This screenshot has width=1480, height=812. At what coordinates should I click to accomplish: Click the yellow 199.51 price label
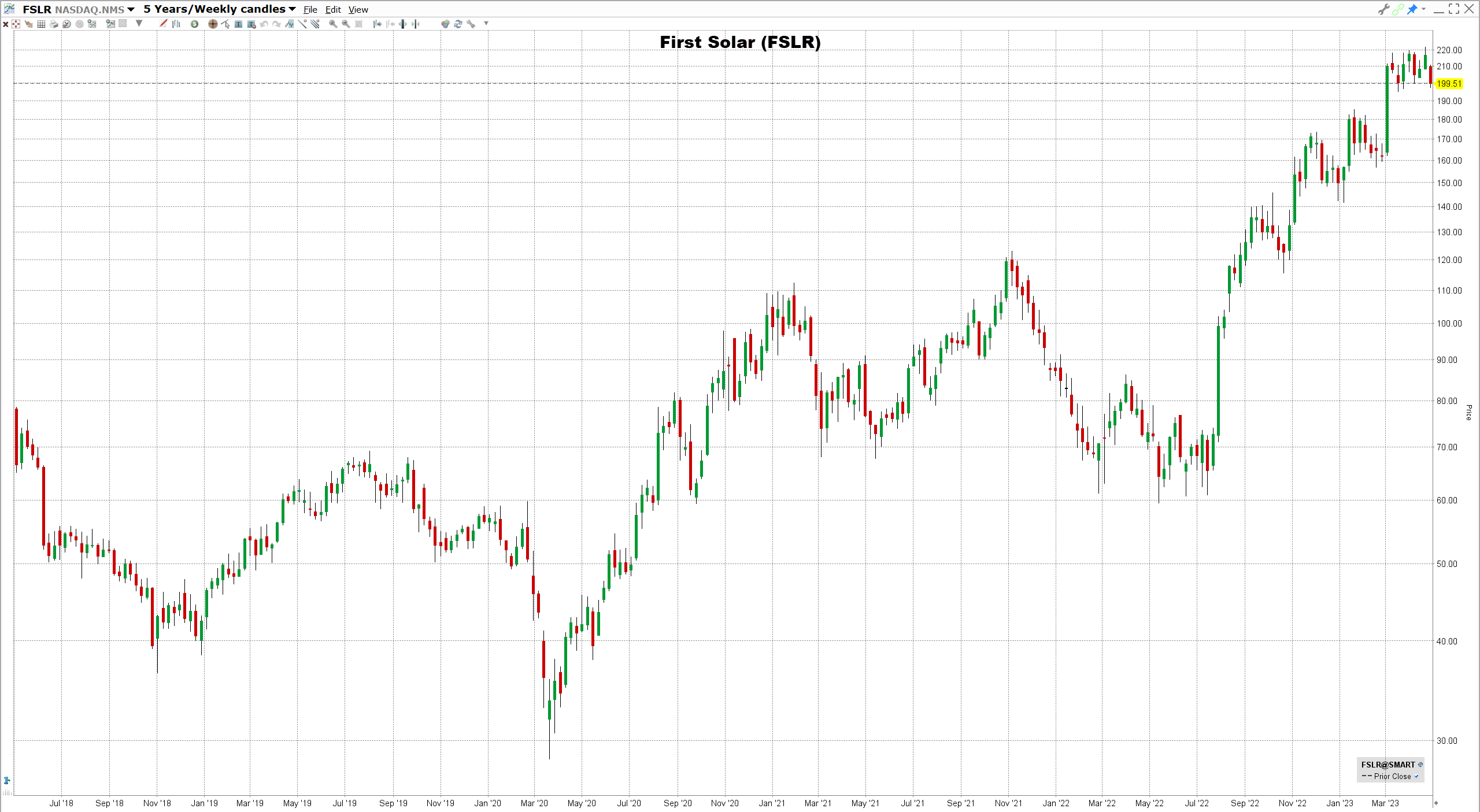coord(1449,84)
